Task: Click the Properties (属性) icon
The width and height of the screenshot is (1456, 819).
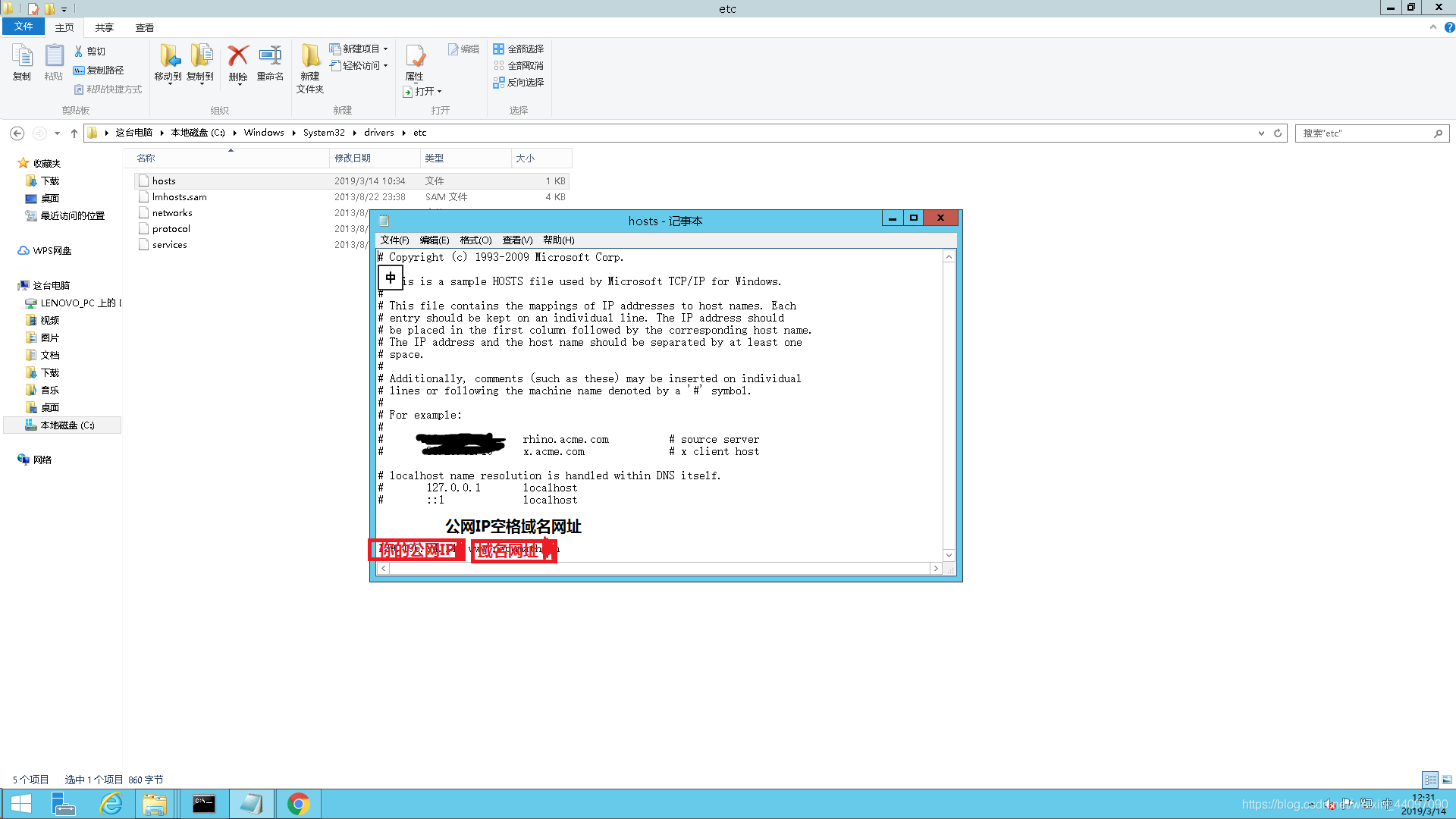Action: 415,57
